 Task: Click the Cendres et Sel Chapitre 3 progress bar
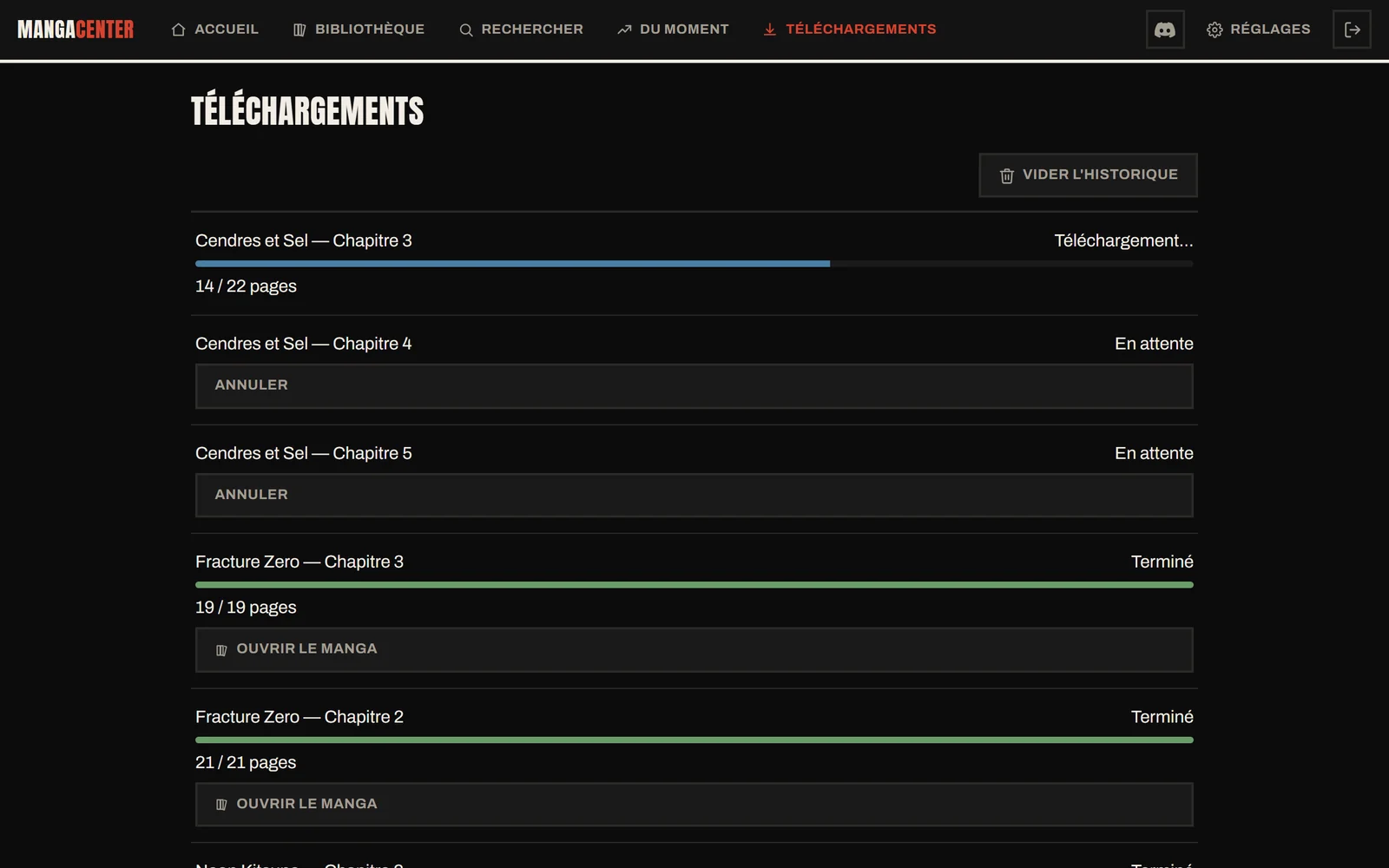pos(694,264)
